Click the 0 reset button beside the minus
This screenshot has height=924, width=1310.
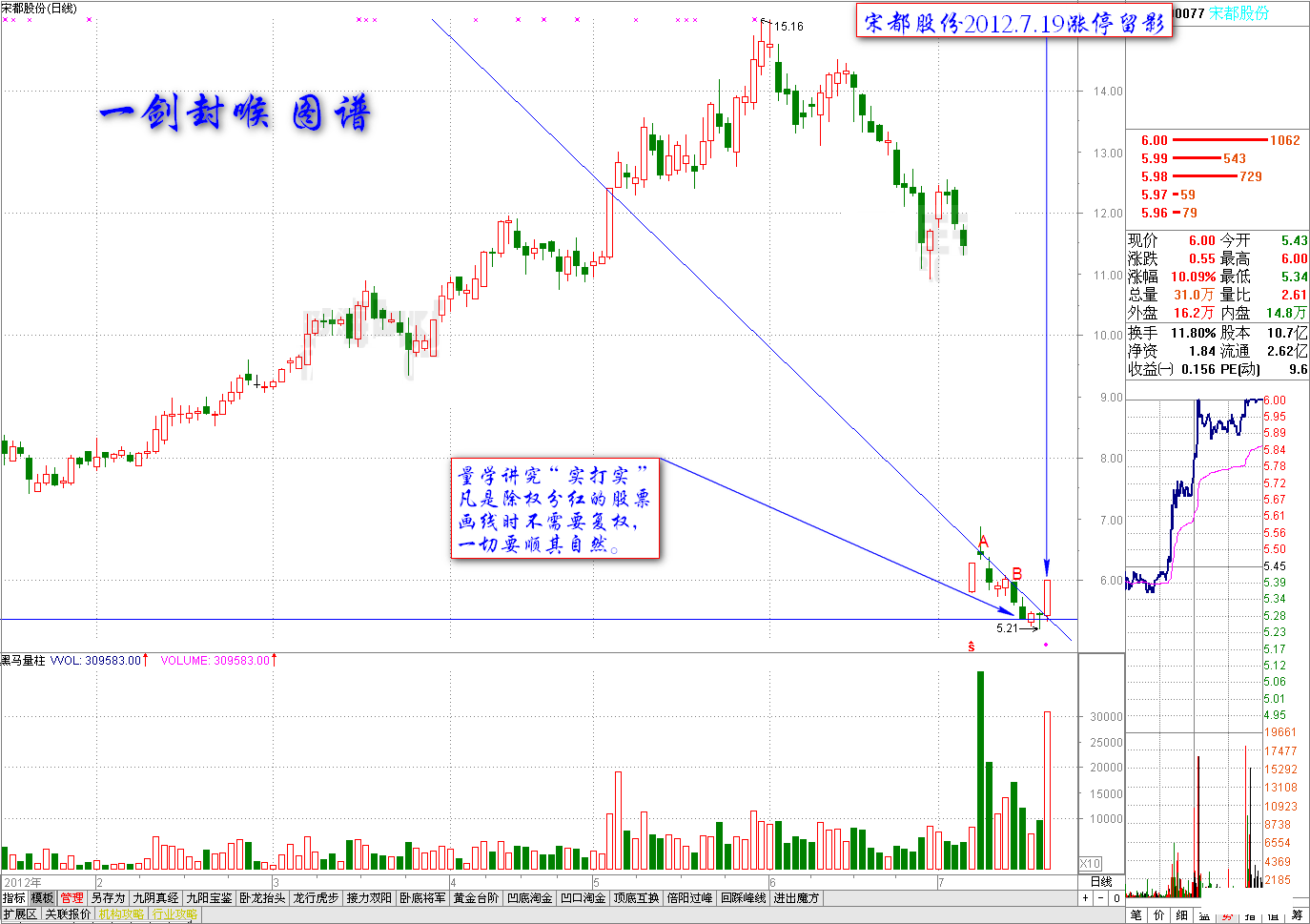(x=1116, y=898)
